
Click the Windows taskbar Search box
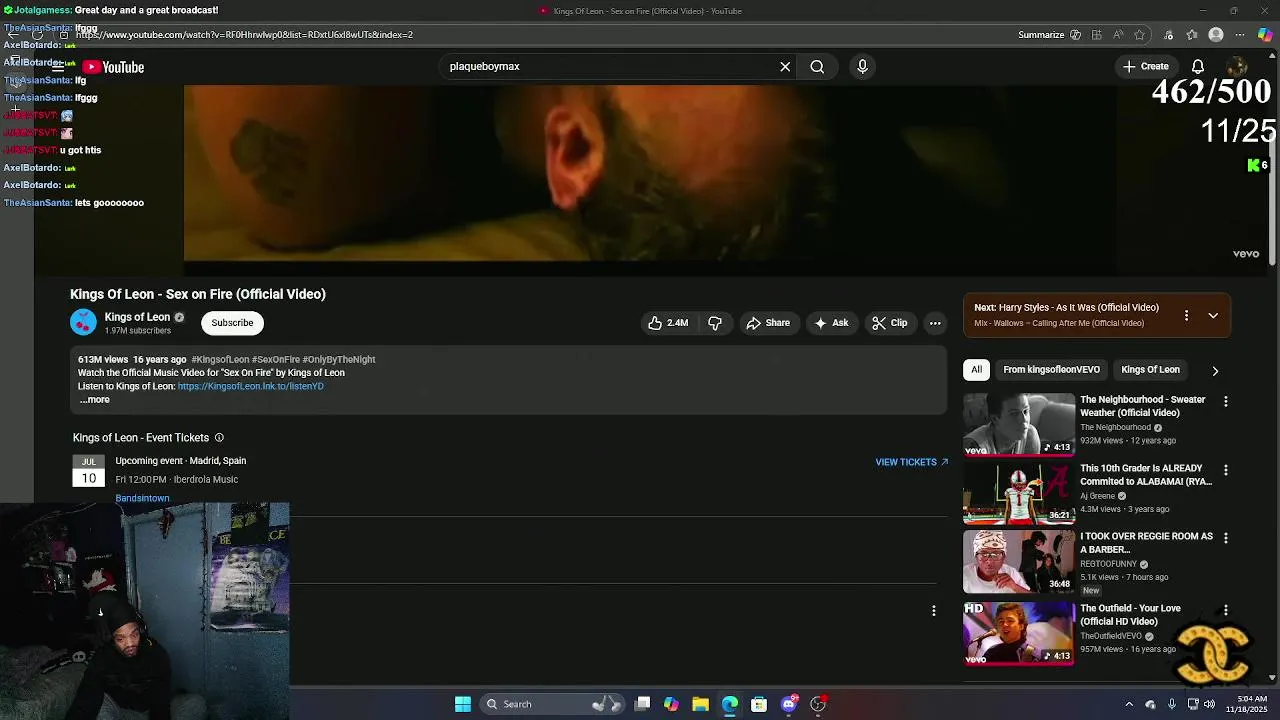pyautogui.click(x=552, y=704)
